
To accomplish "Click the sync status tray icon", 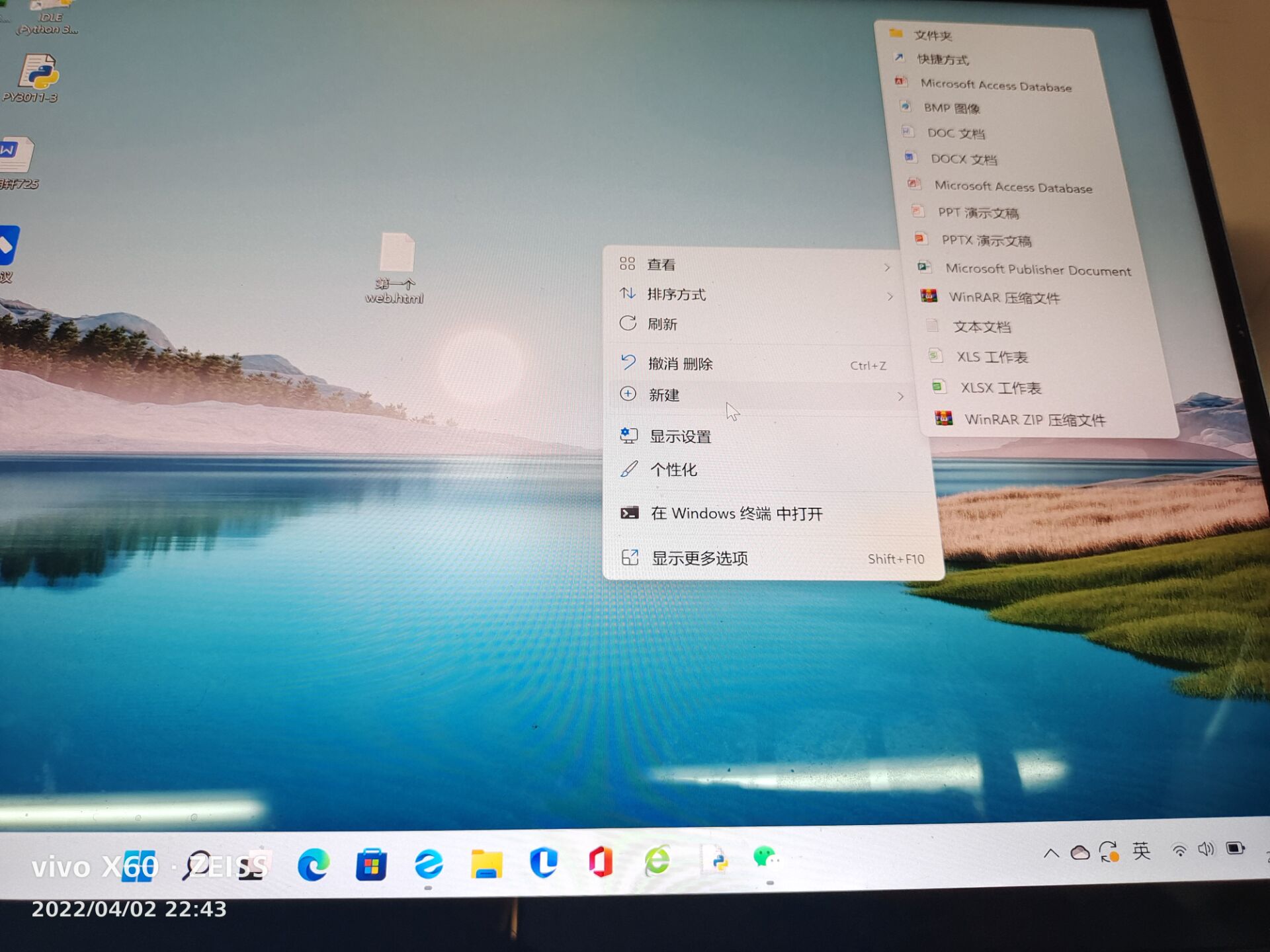I will click(x=1109, y=852).
